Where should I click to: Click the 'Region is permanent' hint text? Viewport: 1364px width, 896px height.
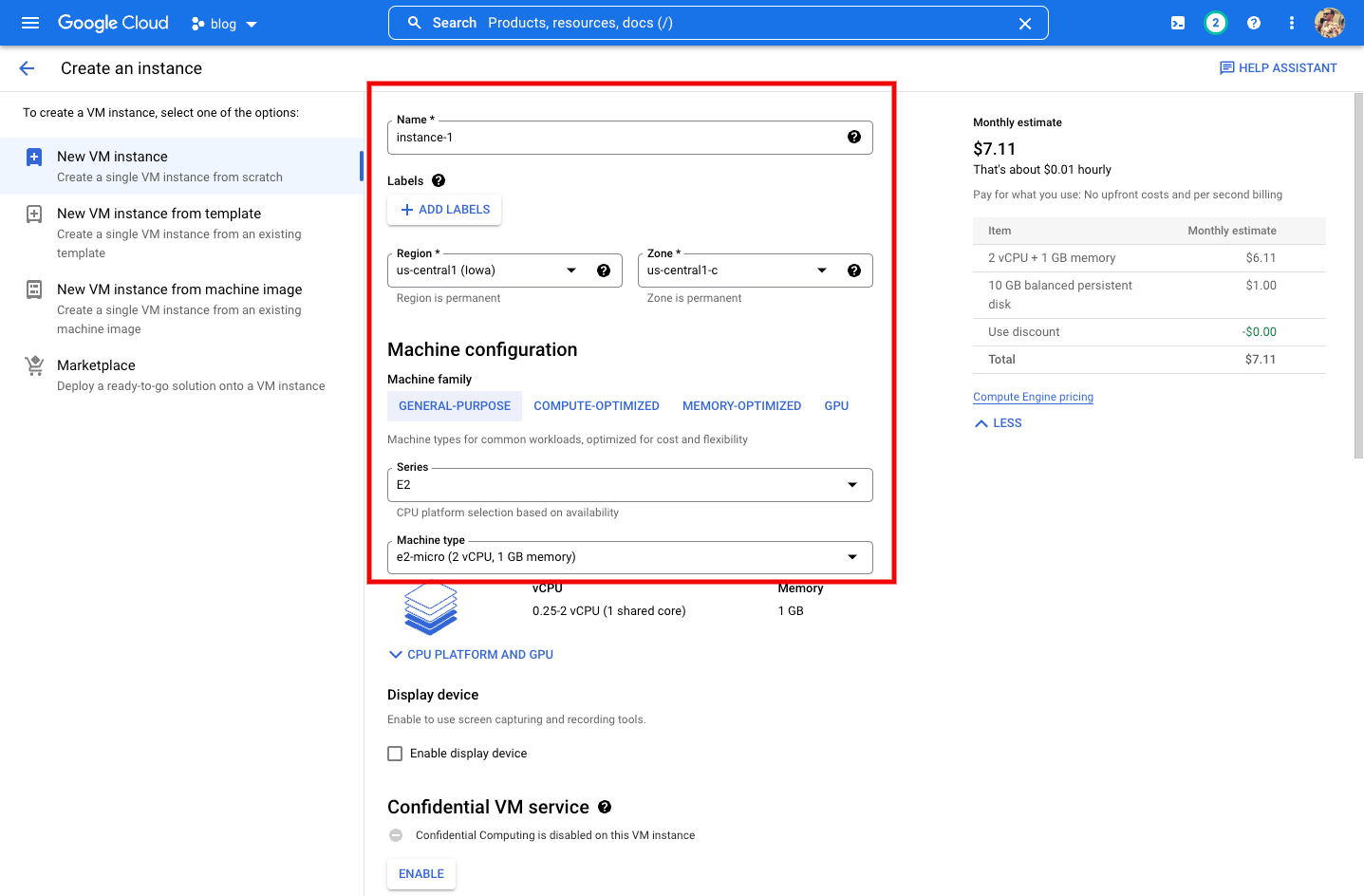point(448,298)
